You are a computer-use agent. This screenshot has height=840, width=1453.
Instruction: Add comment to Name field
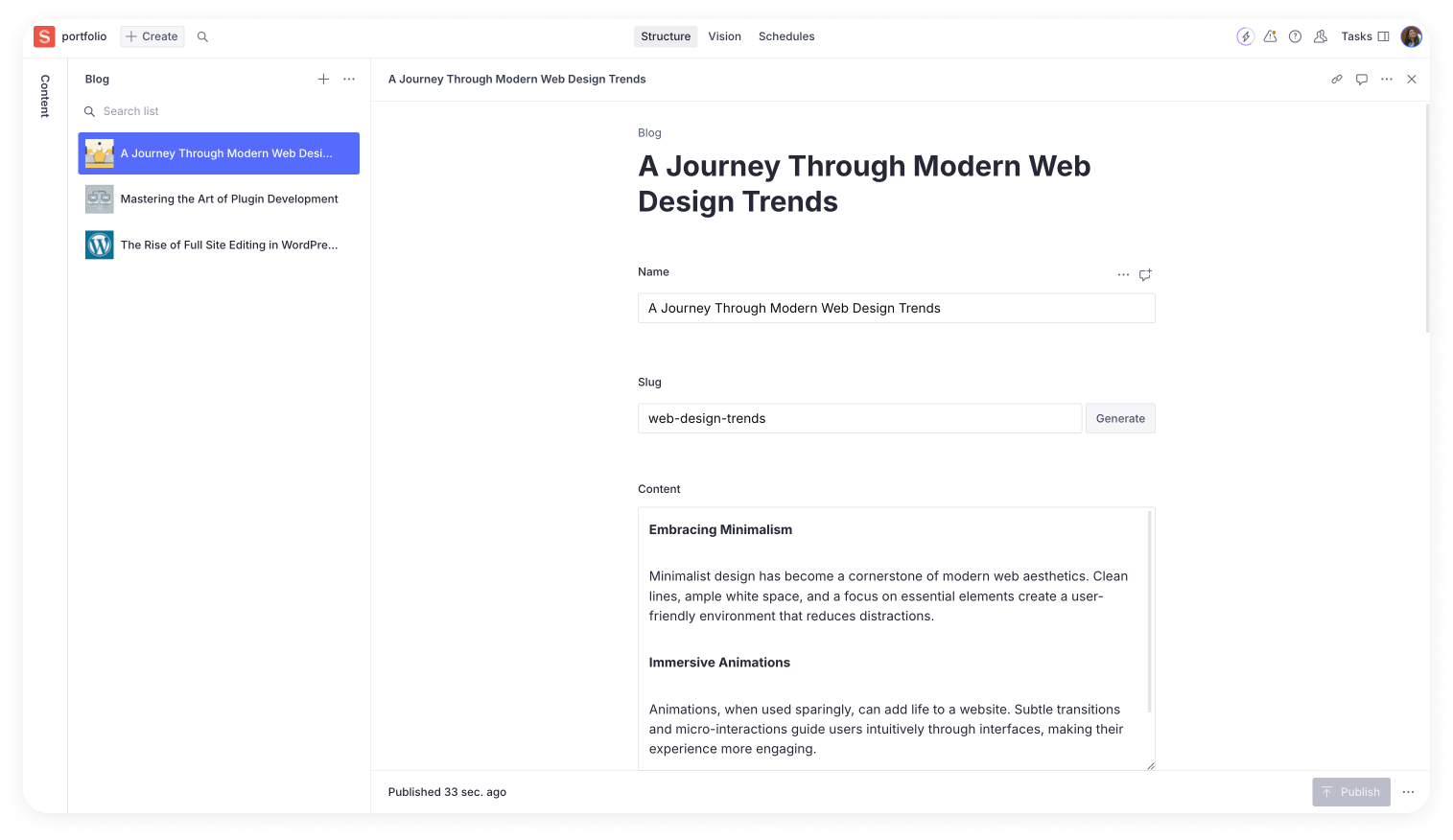pos(1145,274)
